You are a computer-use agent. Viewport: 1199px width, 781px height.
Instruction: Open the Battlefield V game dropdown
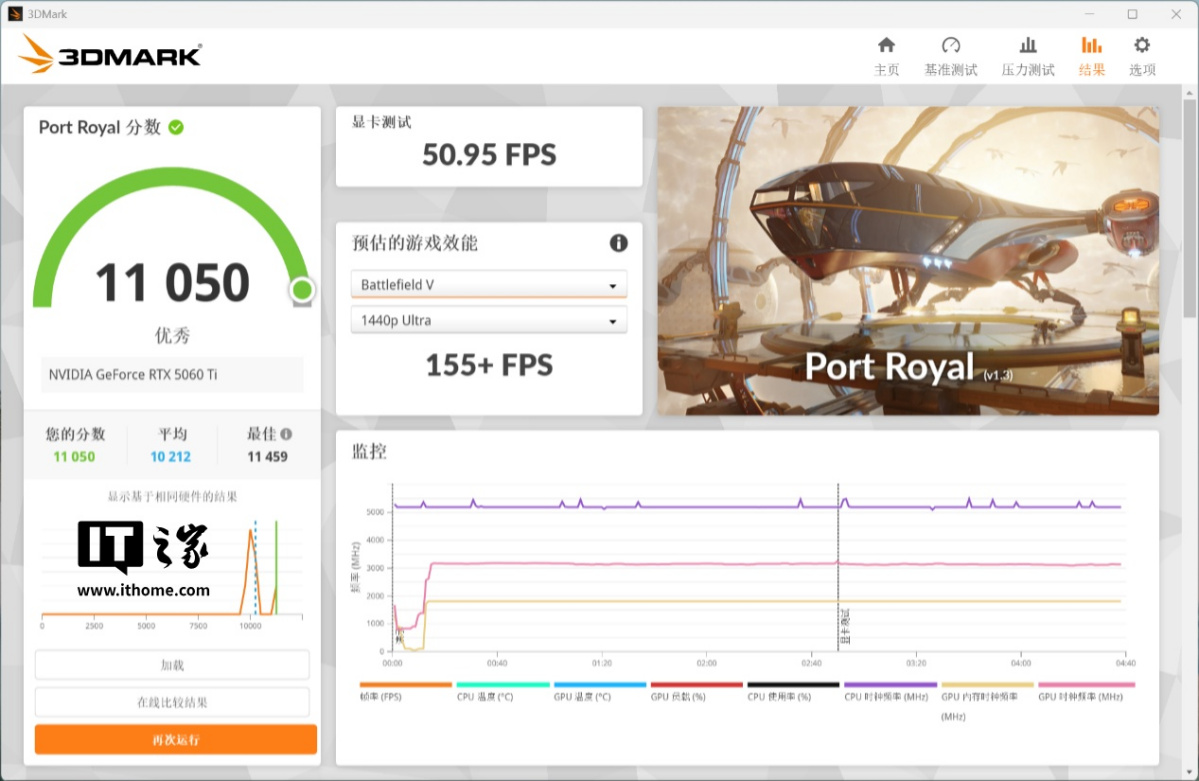[x=489, y=285]
